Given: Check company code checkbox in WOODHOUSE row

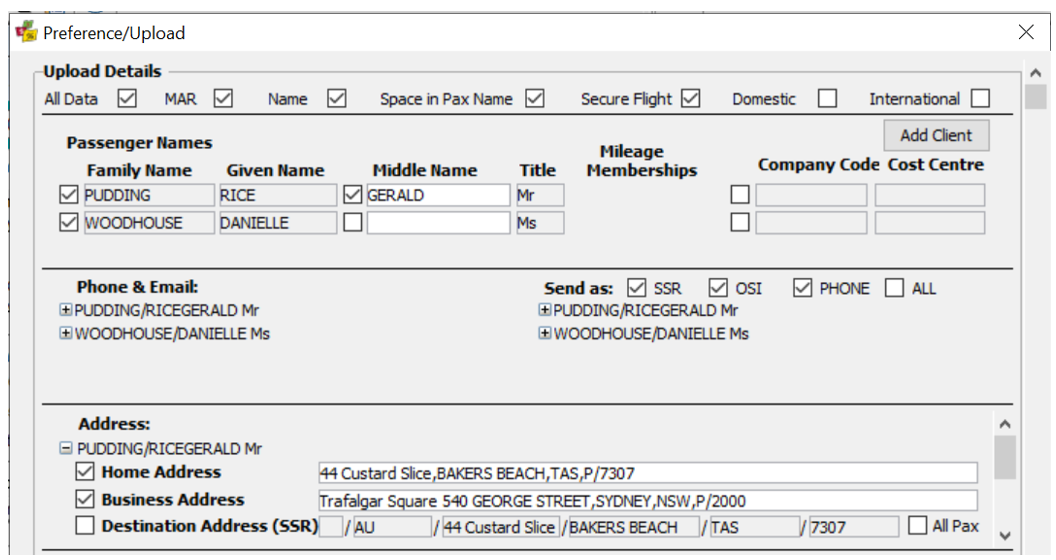Looking at the screenshot, I should (x=740, y=222).
